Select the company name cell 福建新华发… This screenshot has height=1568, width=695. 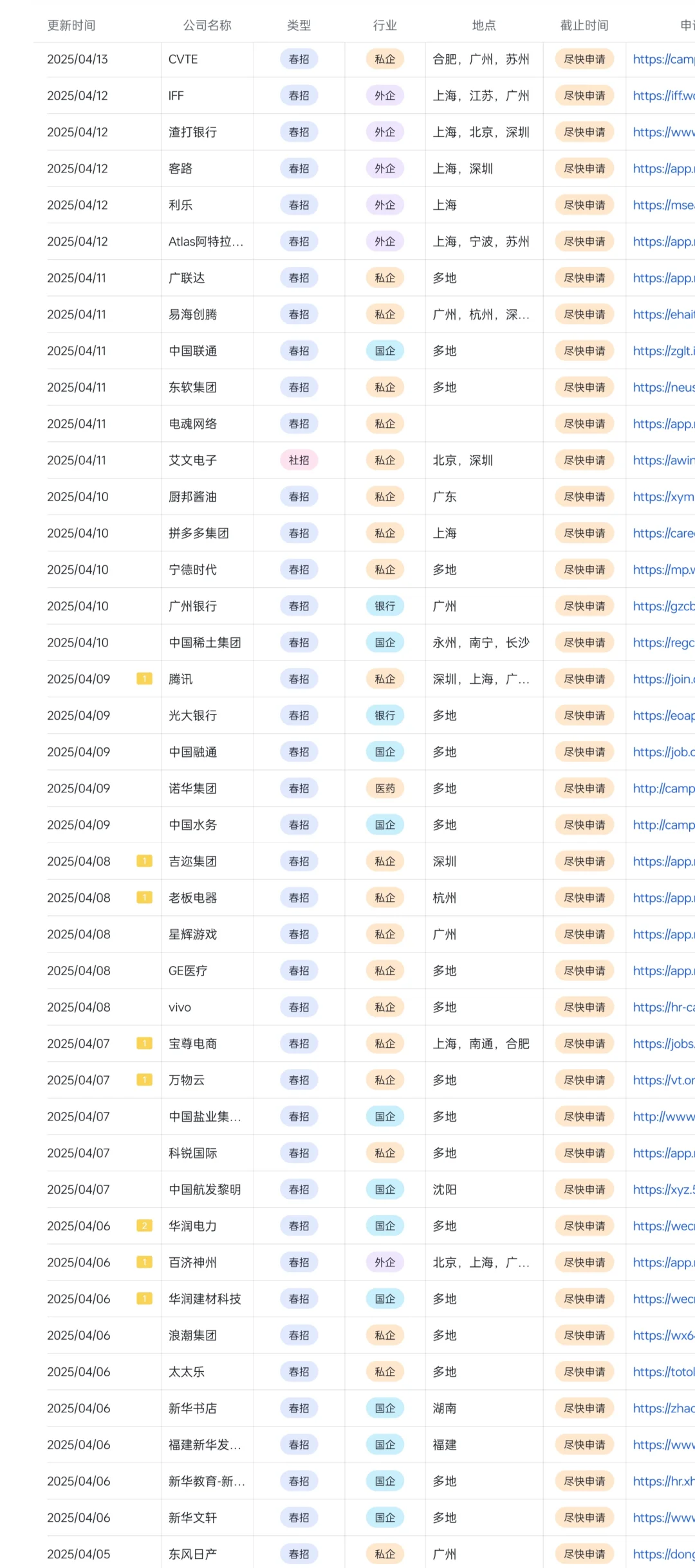coord(207,1445)
